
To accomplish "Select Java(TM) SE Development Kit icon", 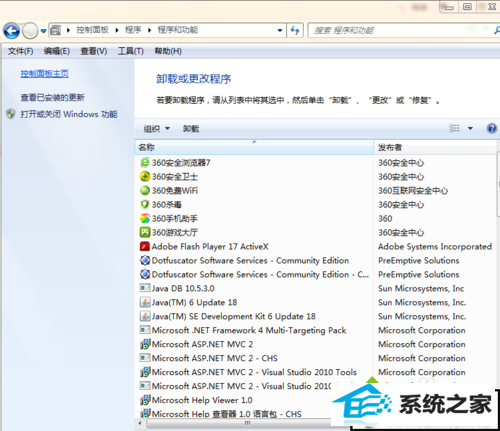I will 145,316.
